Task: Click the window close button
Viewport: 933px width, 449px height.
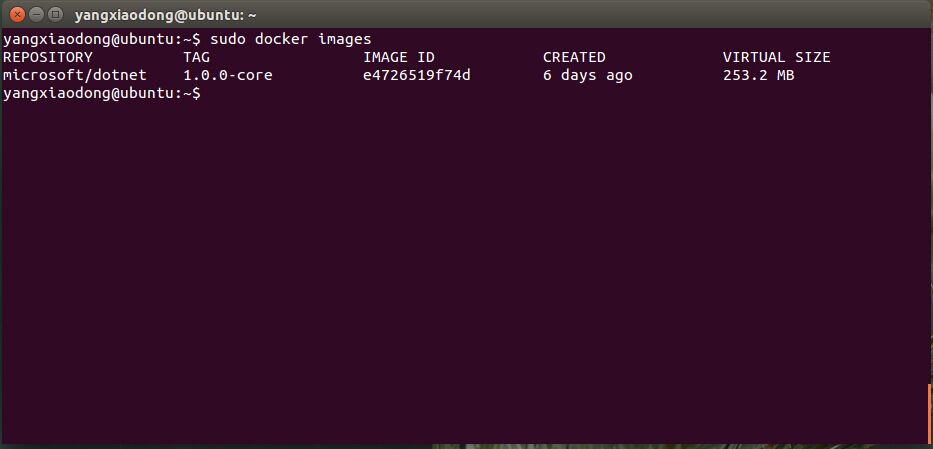Action: tap(17, 15)
